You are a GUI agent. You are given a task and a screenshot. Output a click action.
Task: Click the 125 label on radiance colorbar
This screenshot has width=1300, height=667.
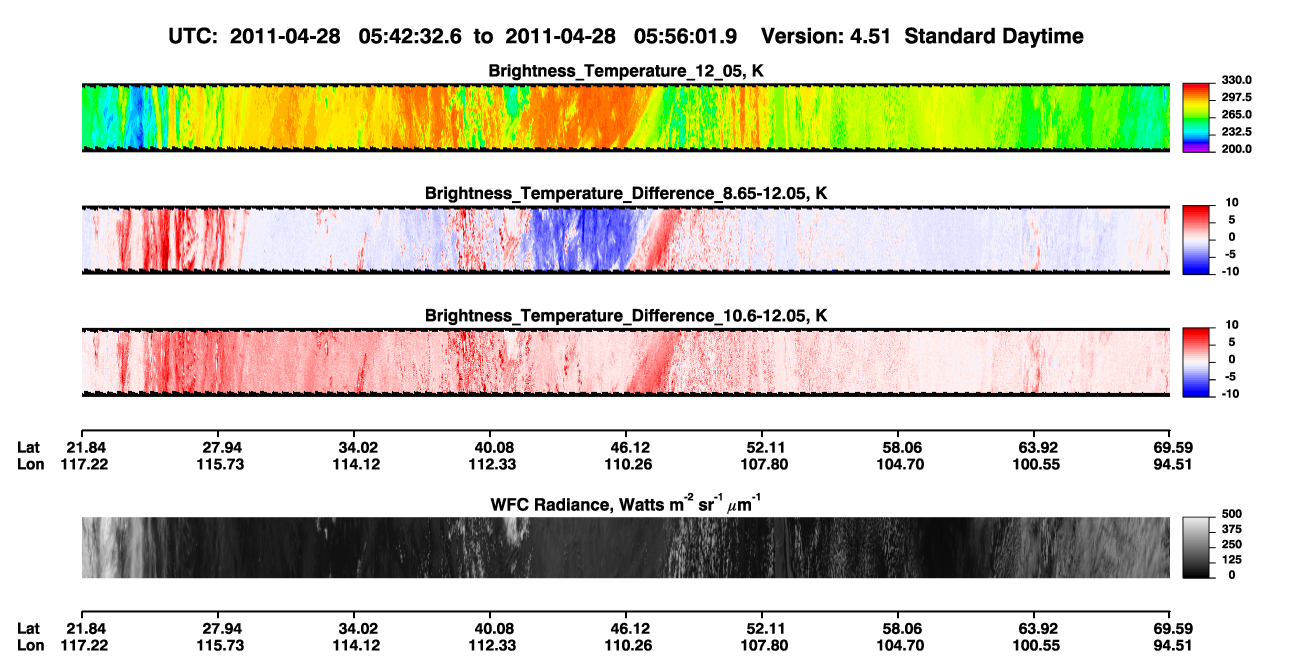[x=1231, y=559]
